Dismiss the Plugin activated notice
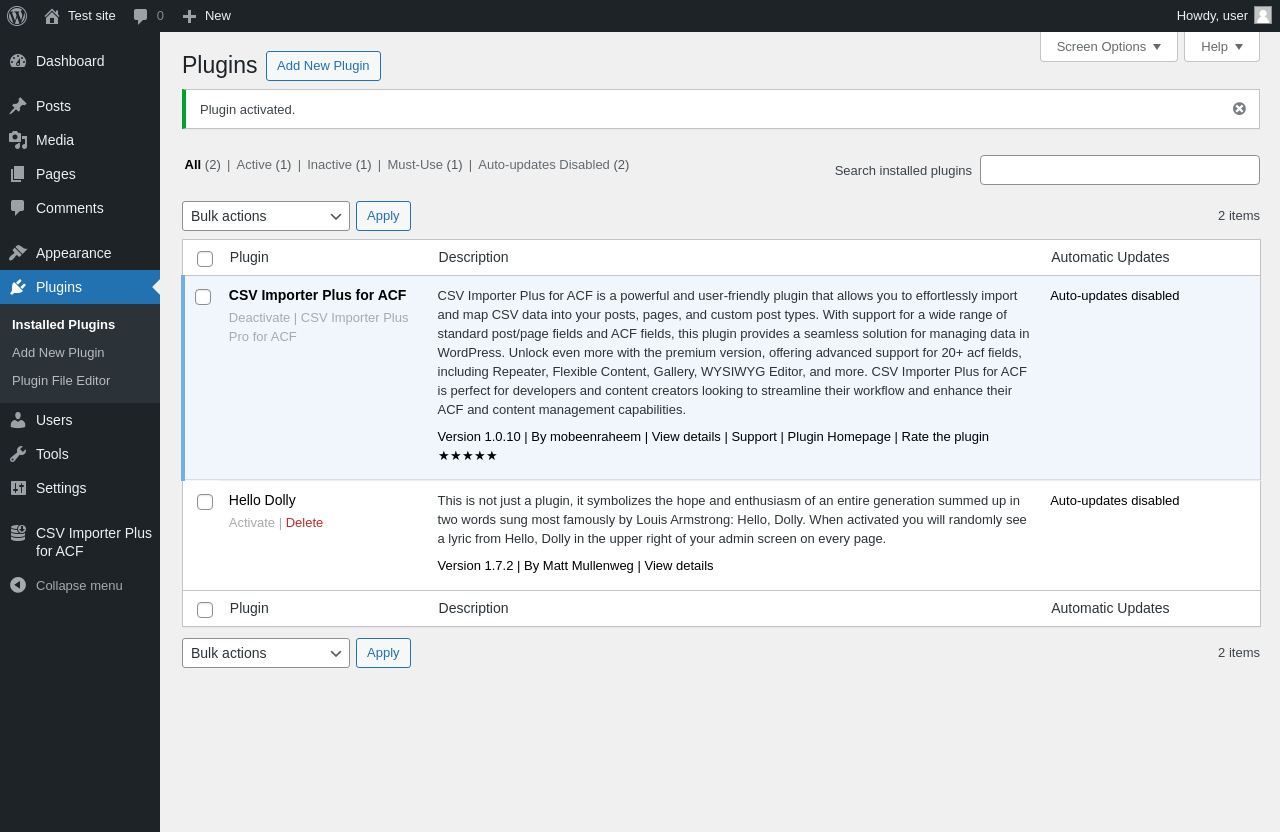 pyautogui.click(x=1239, y=109)
